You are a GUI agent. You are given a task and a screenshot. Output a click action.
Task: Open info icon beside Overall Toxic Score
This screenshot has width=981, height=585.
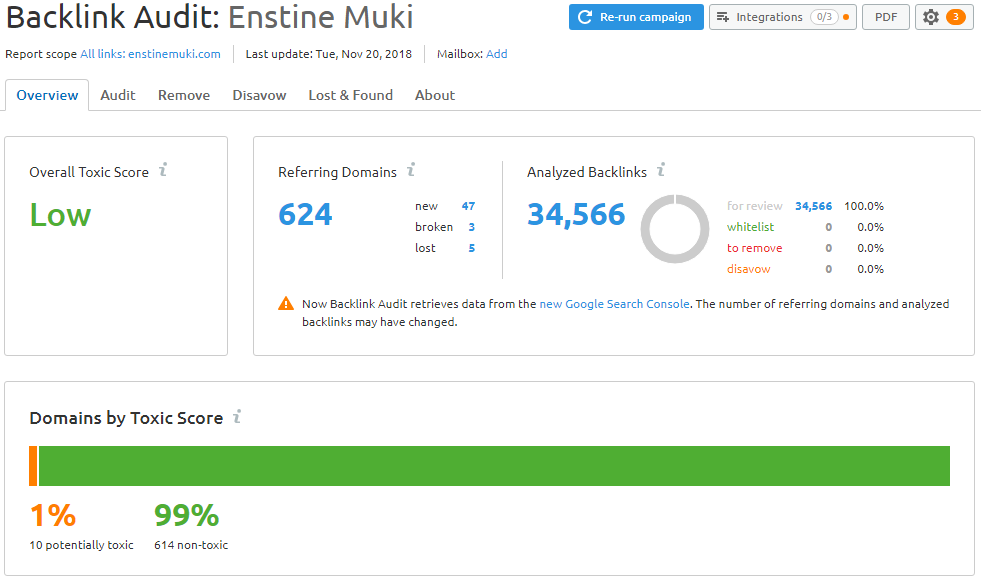coord(163,170)
